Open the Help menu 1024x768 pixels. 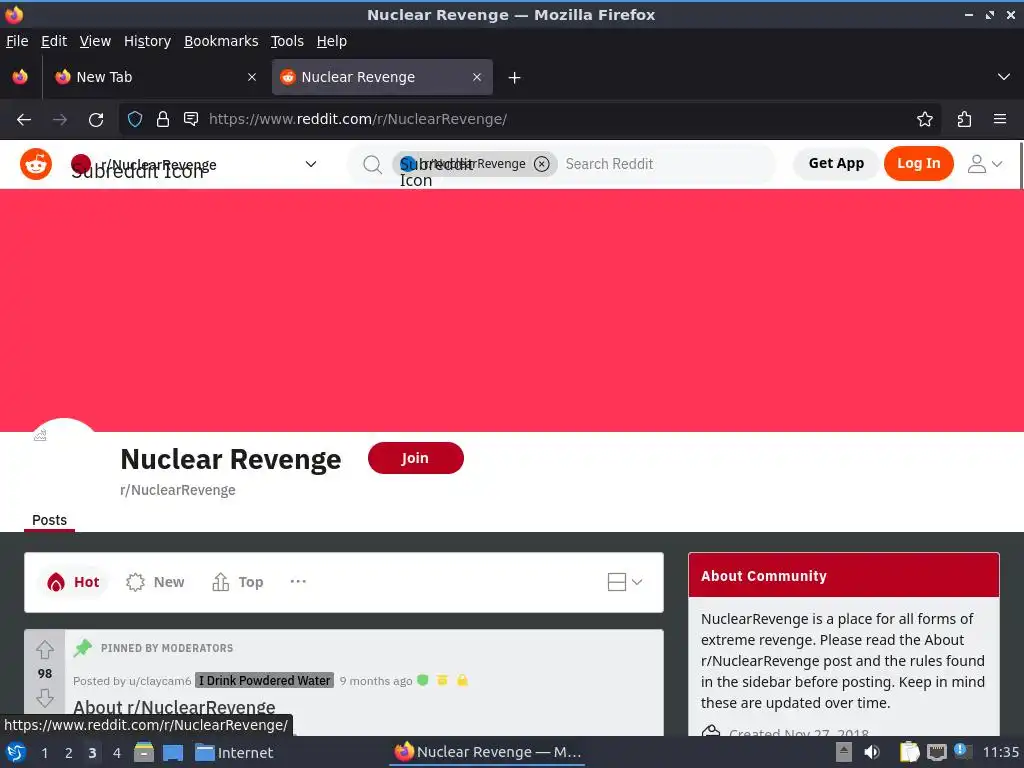coord(332,41)
